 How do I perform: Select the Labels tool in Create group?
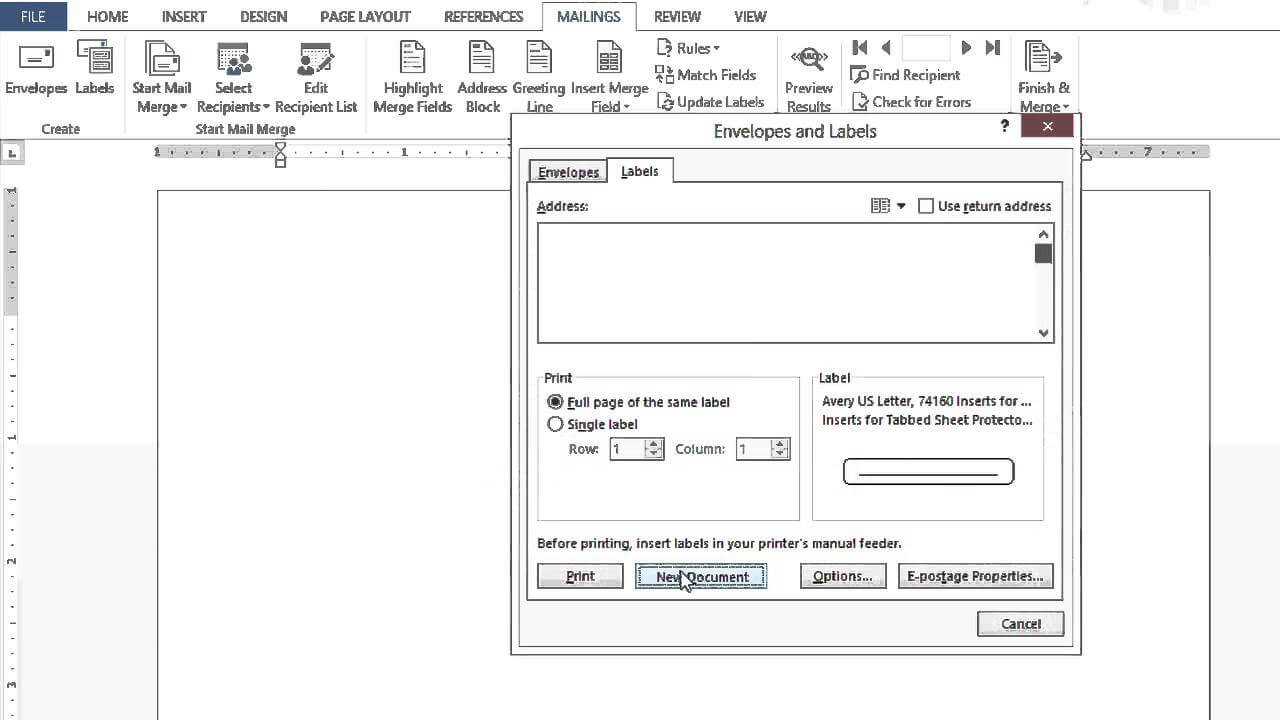tap(94, 75)
